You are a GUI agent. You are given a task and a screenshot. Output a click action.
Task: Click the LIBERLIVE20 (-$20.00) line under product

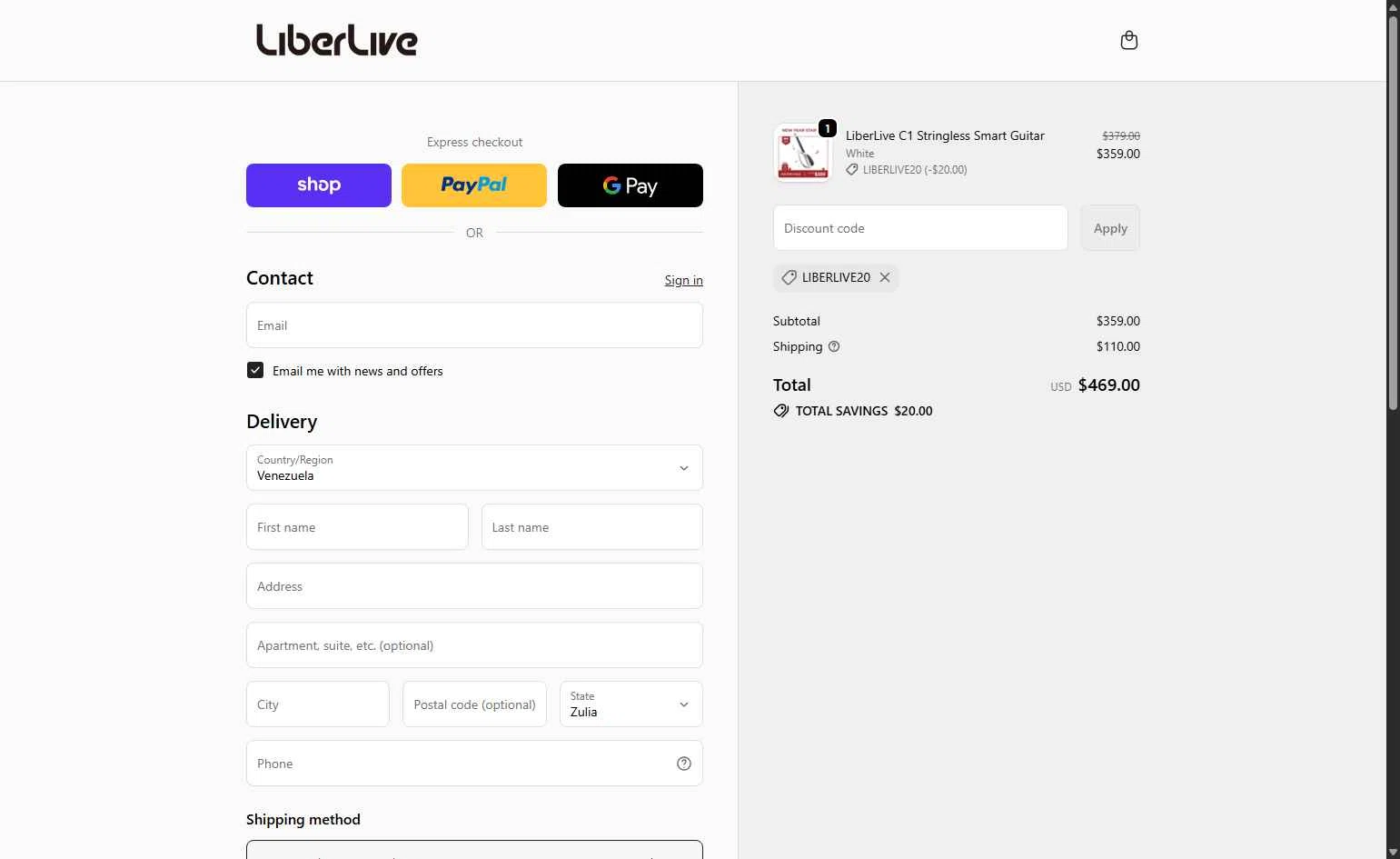coord(907,170)
